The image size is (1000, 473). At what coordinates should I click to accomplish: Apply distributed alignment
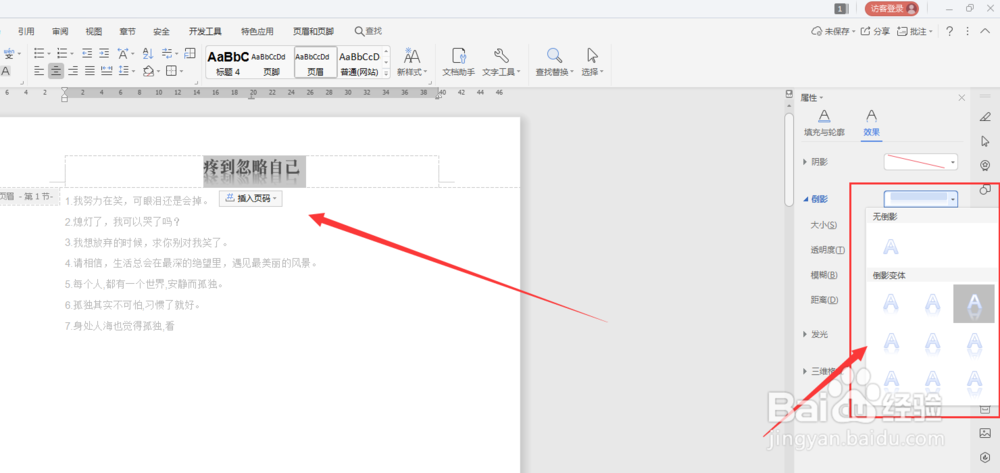107,71
